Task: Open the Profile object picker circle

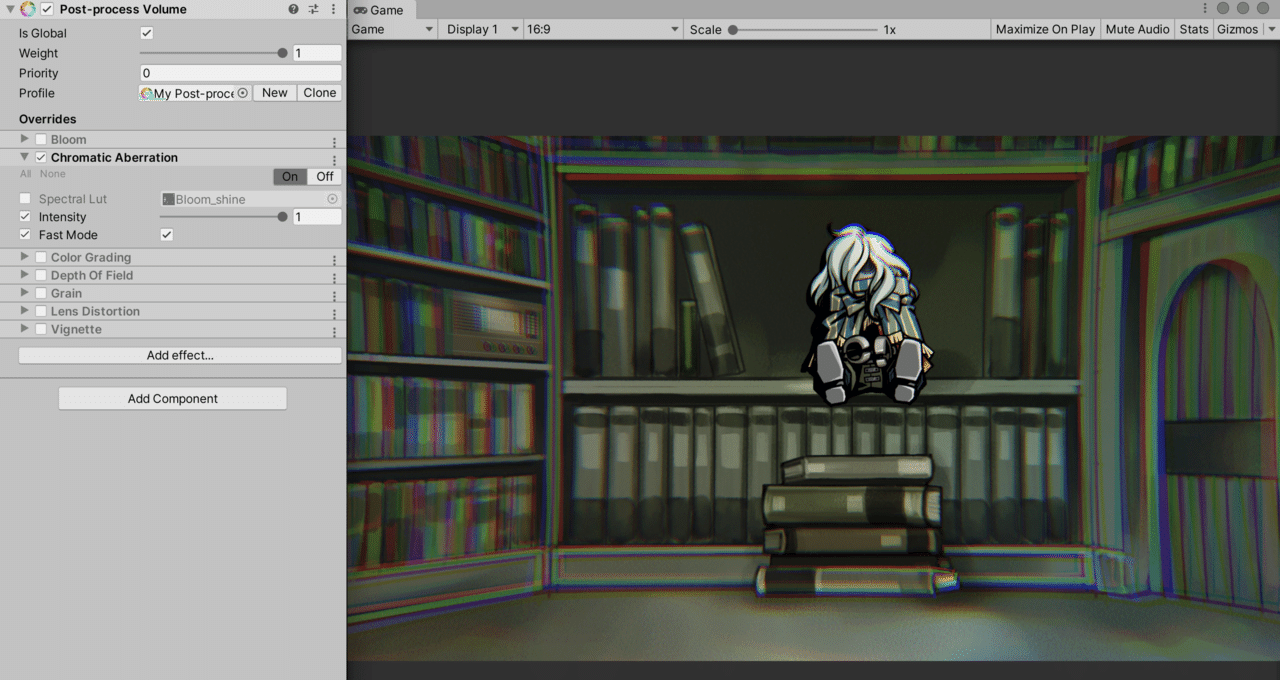Action: (243, 93)
